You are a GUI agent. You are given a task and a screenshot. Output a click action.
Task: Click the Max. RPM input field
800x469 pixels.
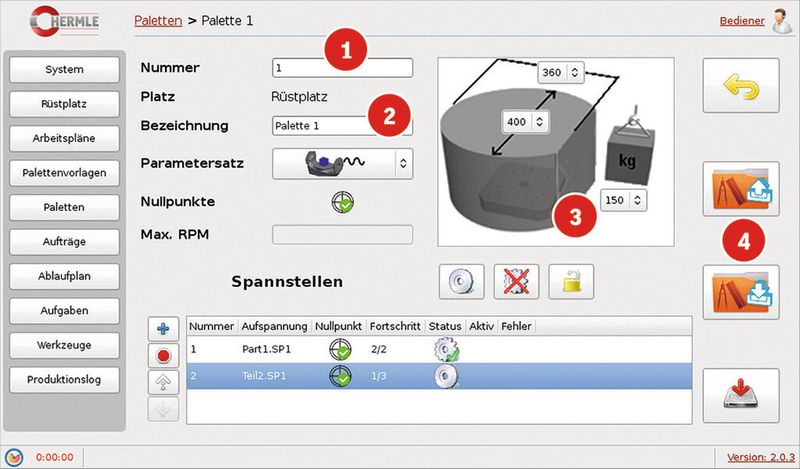(342, 235)
